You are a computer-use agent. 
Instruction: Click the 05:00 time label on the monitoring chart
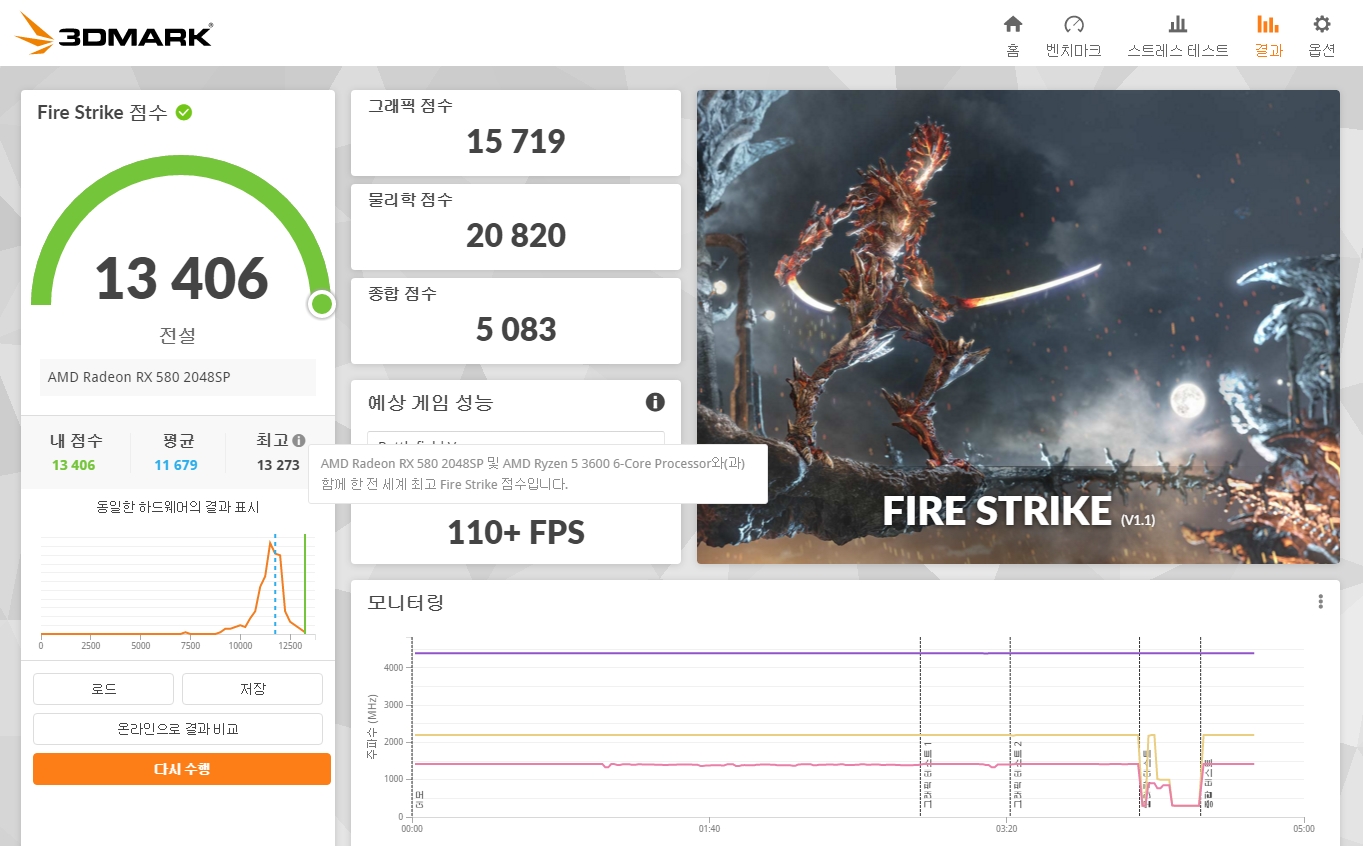click(1303, 829)
